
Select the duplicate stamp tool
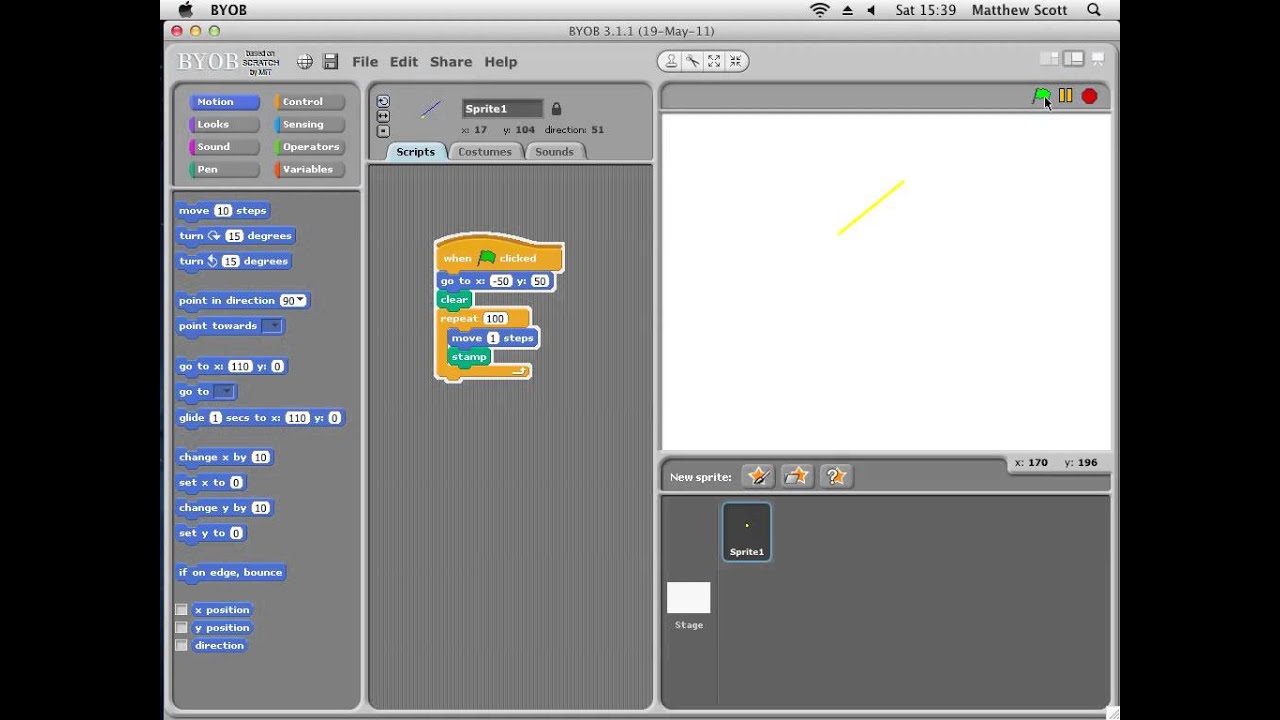click(671, 61)
